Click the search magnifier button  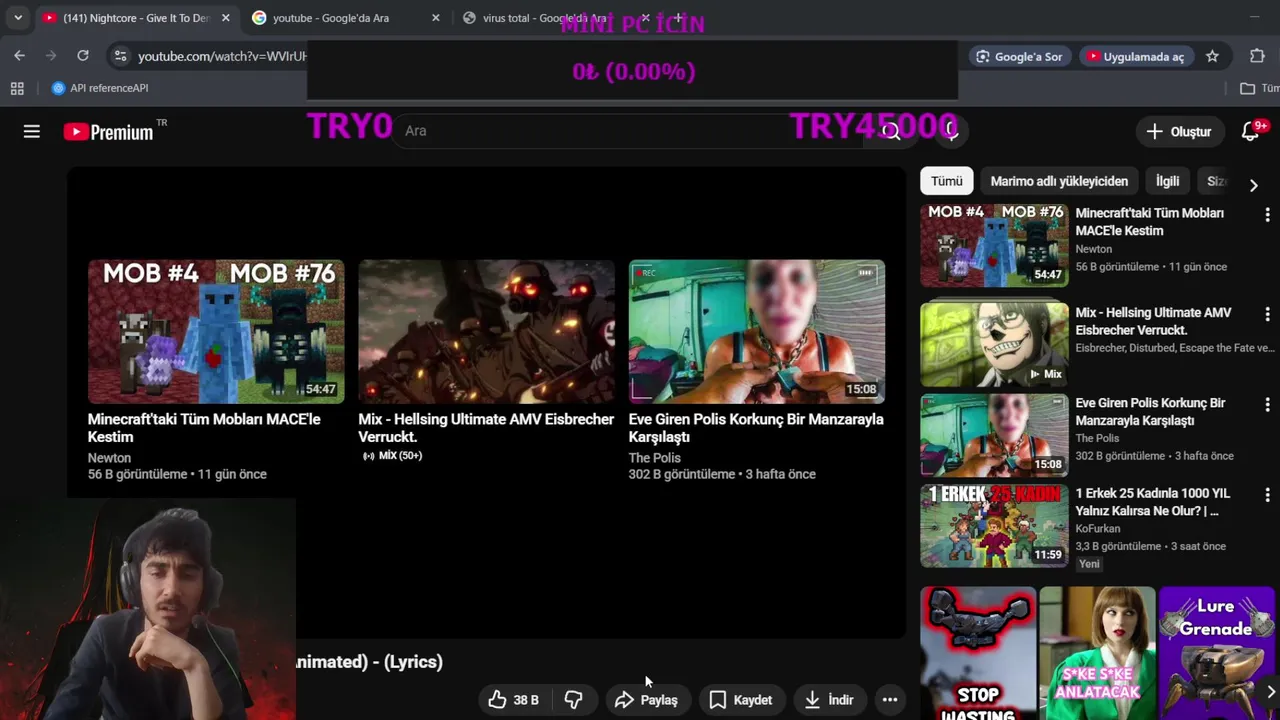[x=891, y=131]
